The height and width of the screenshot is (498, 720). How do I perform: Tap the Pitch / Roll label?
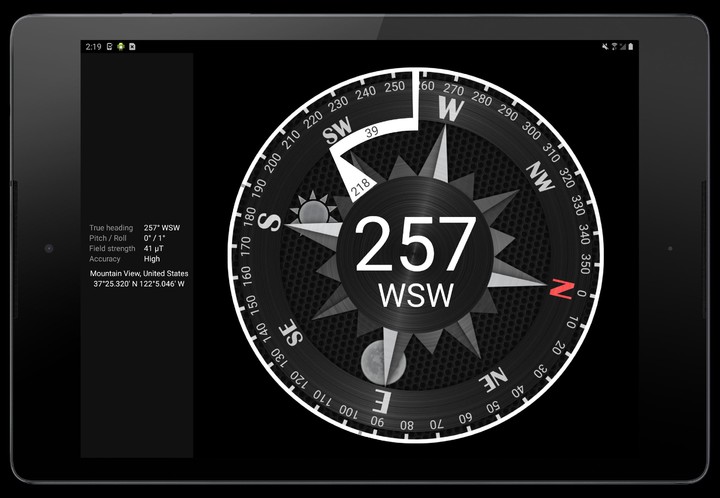click(x=107, y=238)
